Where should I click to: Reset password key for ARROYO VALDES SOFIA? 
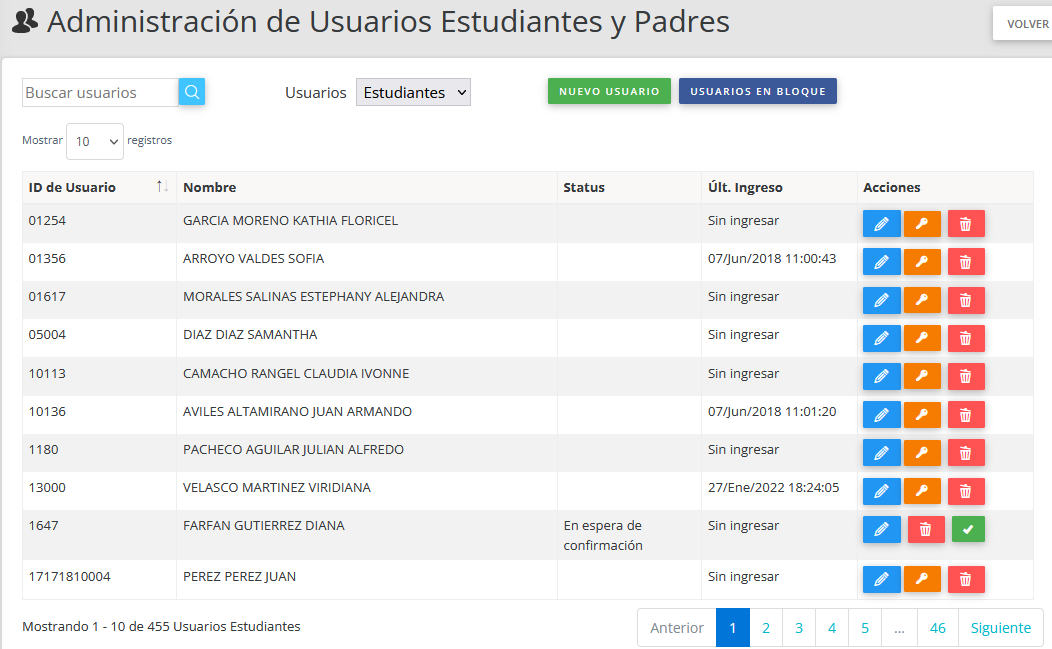tap(922, 262)
